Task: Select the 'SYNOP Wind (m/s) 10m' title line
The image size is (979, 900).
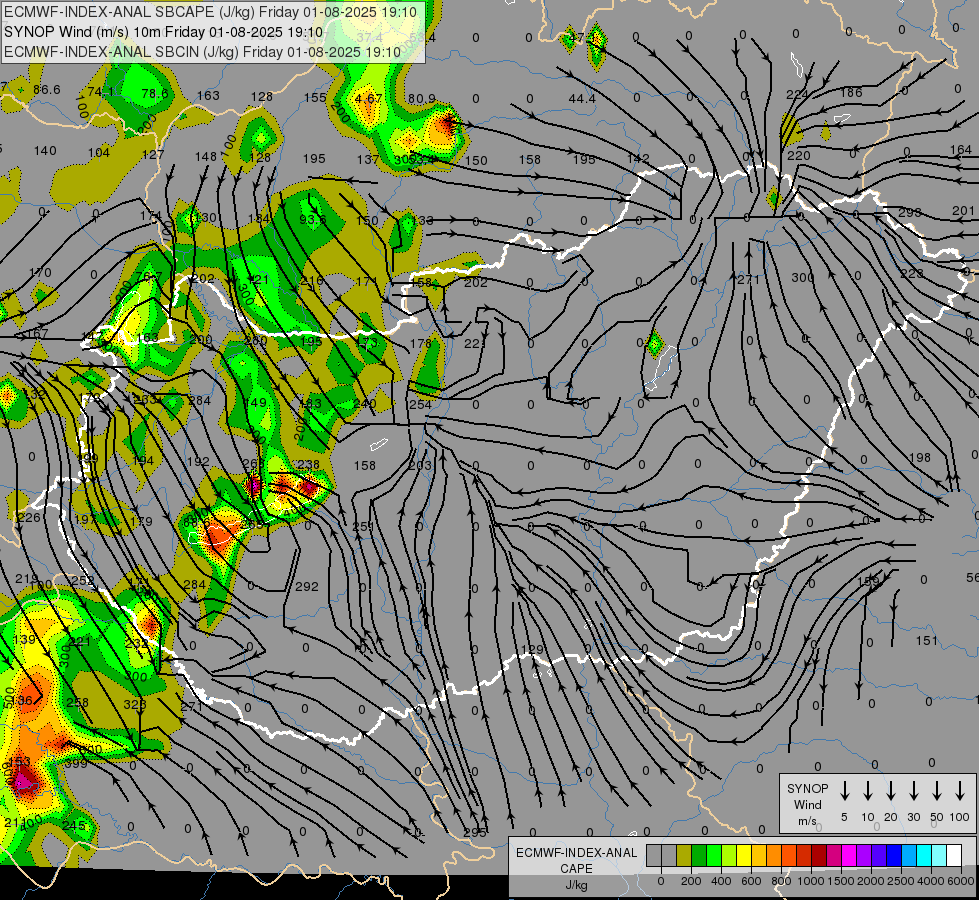Action: click(x=164, y=32)
